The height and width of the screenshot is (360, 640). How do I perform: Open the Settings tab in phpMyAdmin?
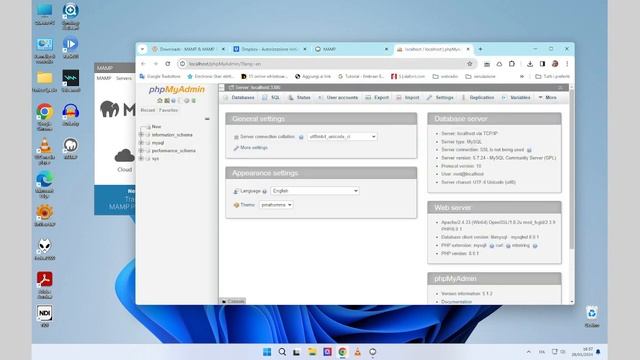[440, 98]
